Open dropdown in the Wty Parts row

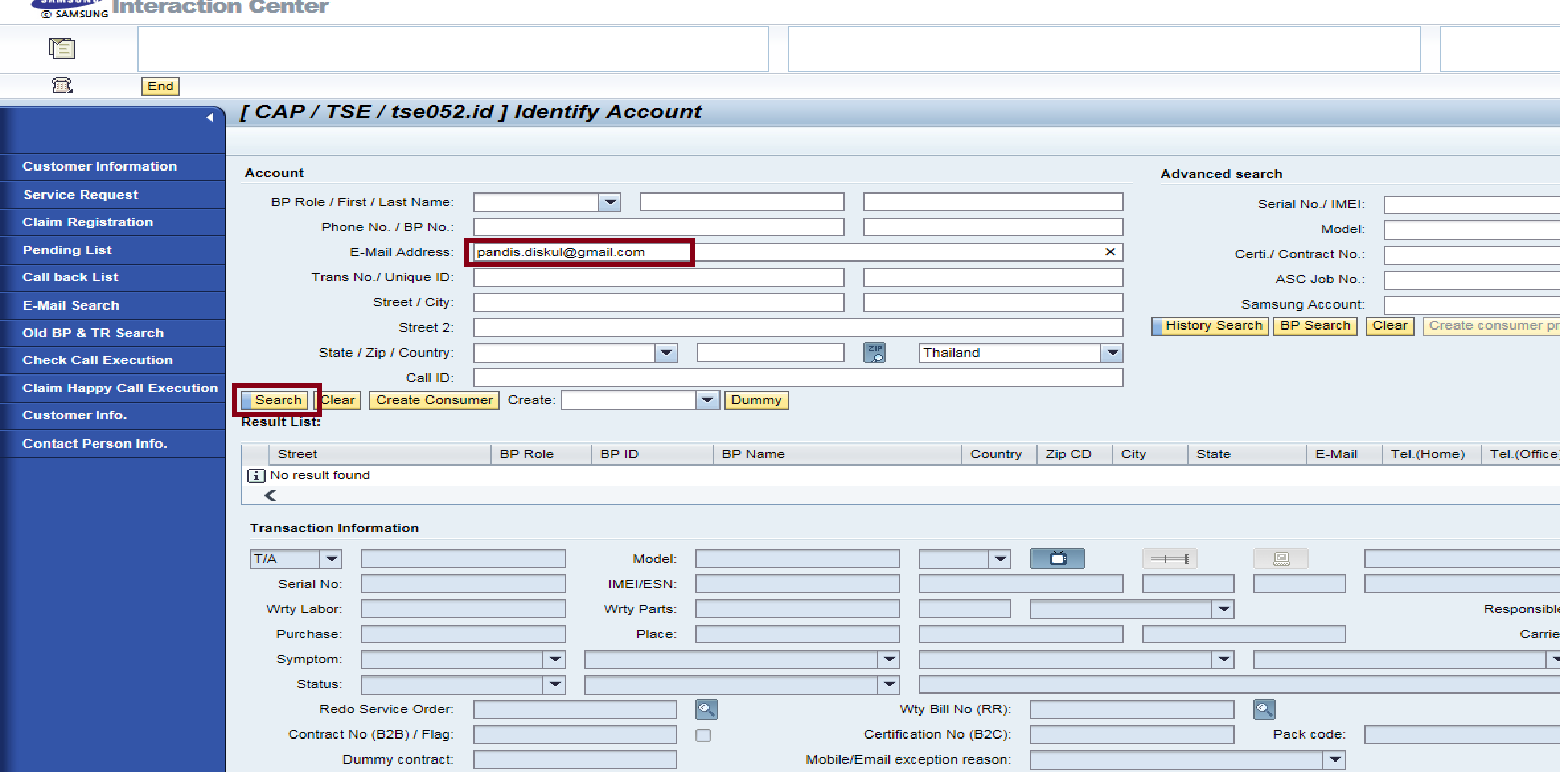pyautogui.click(x=1222, y=609)
